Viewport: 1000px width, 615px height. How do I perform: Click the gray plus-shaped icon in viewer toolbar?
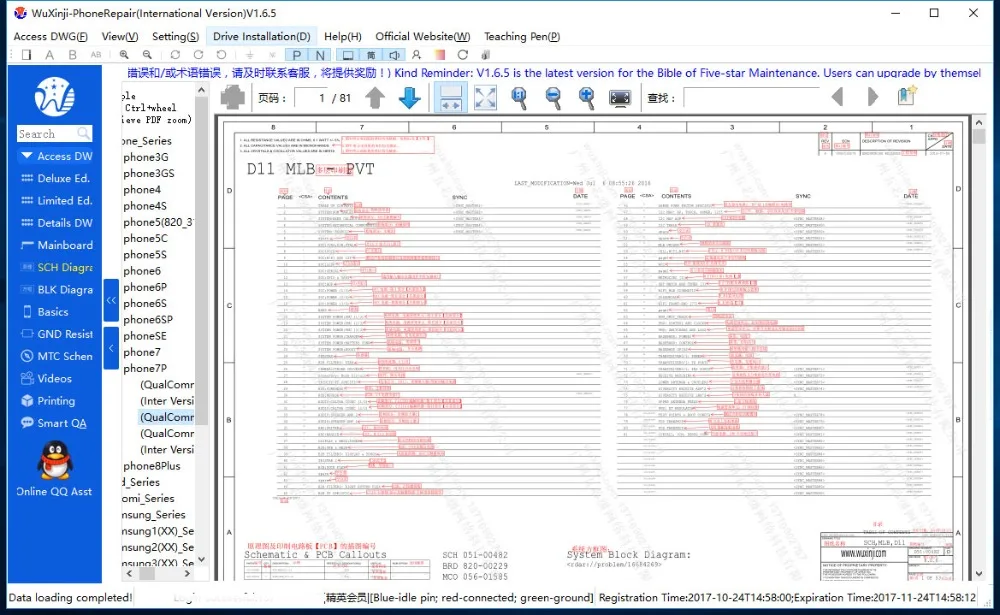coord(232,98)
